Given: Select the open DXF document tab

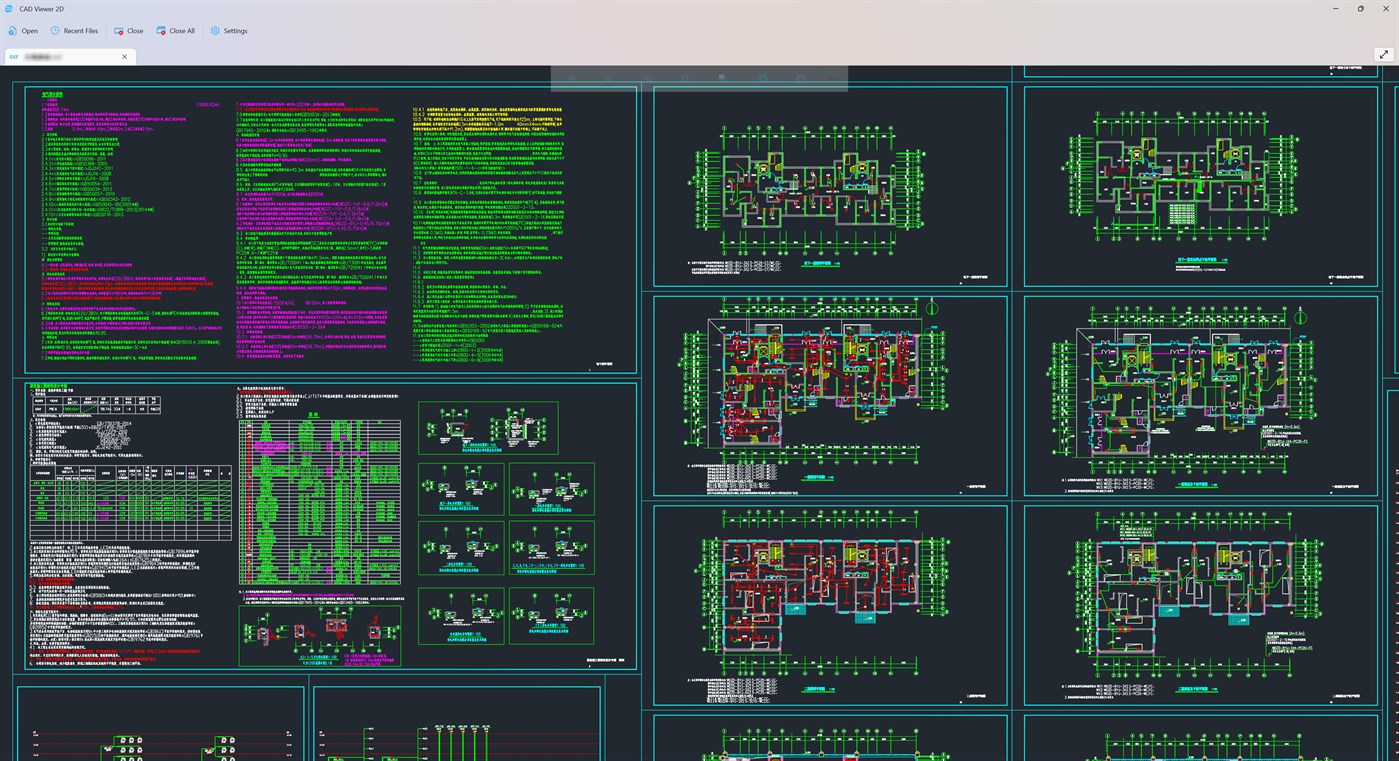Looking at the screenshot, I should pyautogui.click(x=68, y=57).
